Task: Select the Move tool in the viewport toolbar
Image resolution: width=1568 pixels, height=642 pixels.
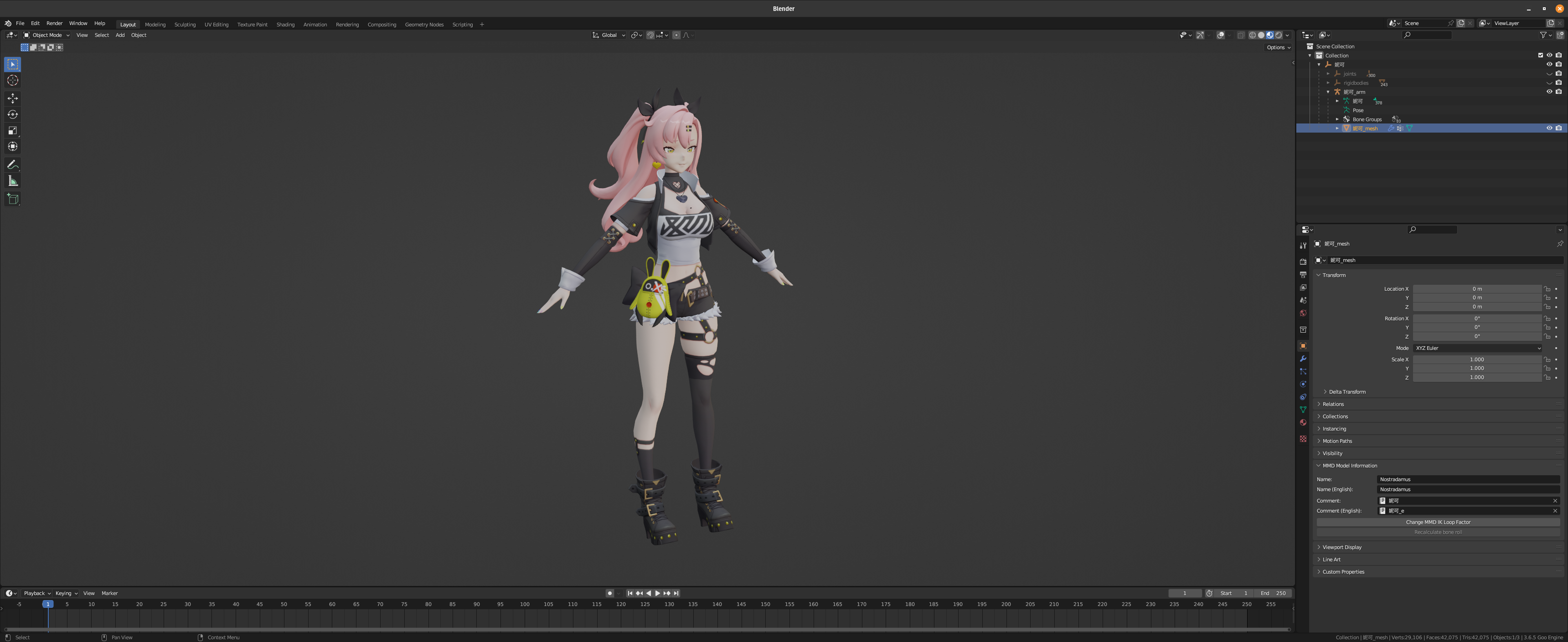Action: pyautogui.click(x=12, y=98)
